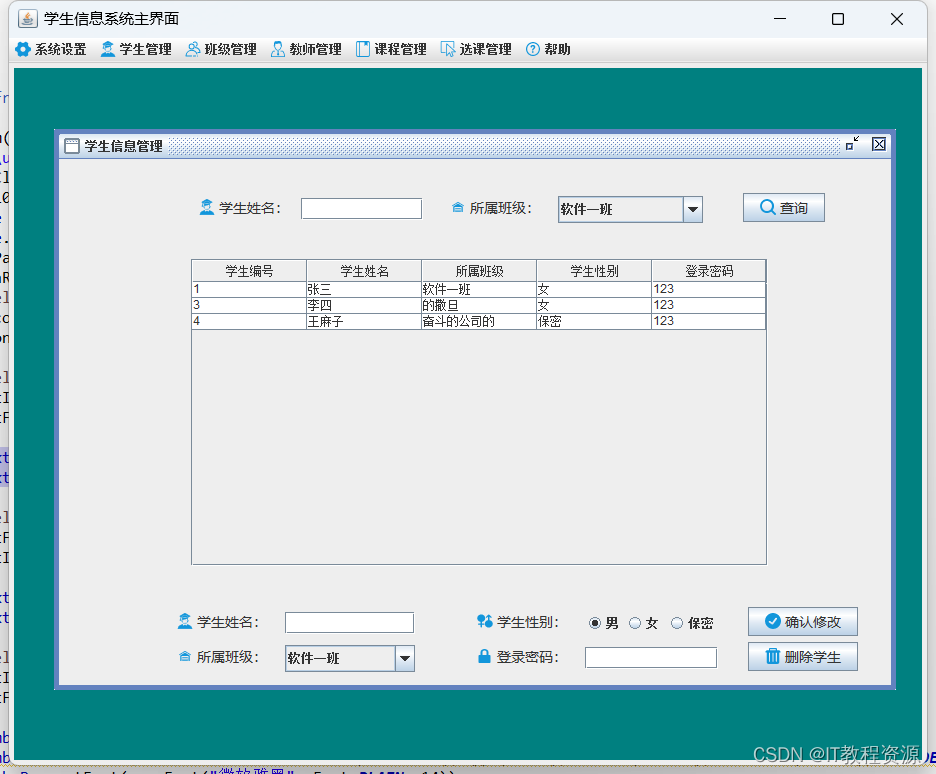Click the 查询 search button
The height and width of the screenshot is (774, 936).
(x=784, y=208)
